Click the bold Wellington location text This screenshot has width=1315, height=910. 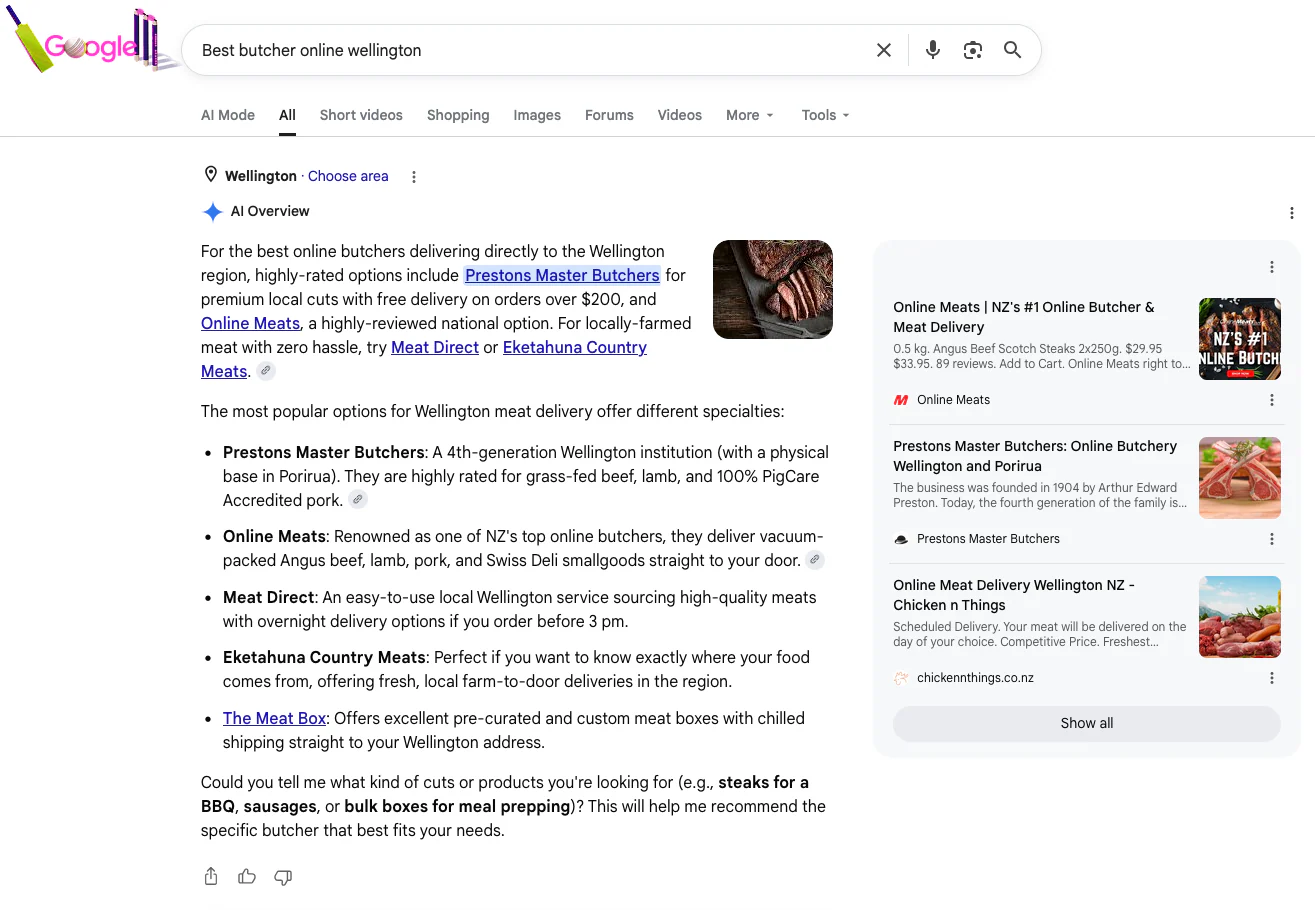tap(261, 176)
